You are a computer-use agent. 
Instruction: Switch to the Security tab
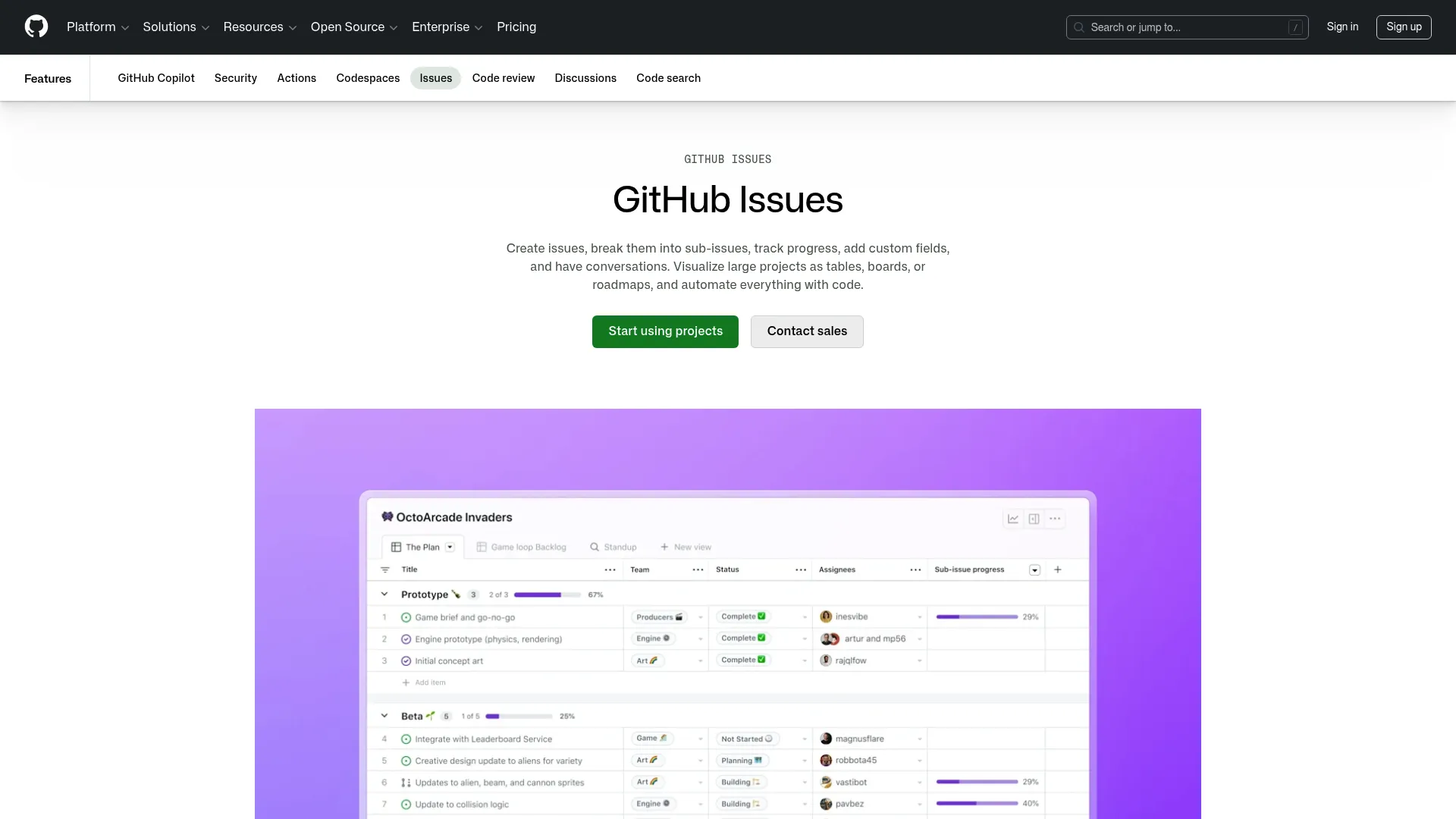click(x=236, y=78)
